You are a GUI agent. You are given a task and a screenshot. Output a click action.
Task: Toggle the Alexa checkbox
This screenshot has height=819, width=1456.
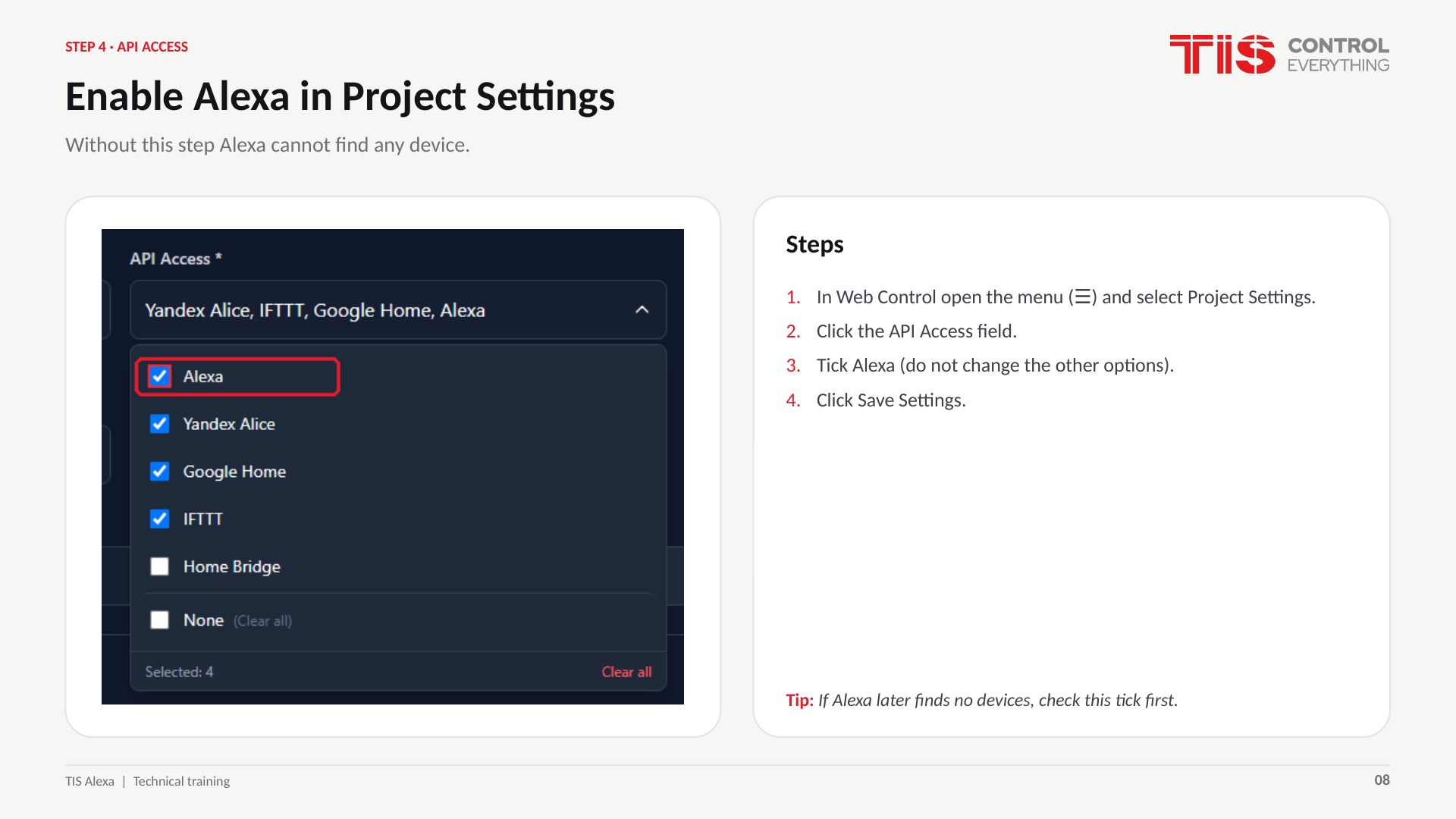point(159,376)
